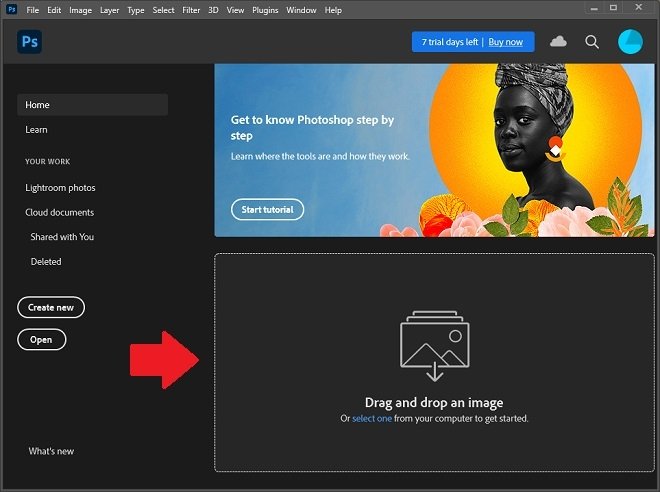Click the 'Drag and drop an image' heading
This screenshot has width=660, height=492.
434,403
